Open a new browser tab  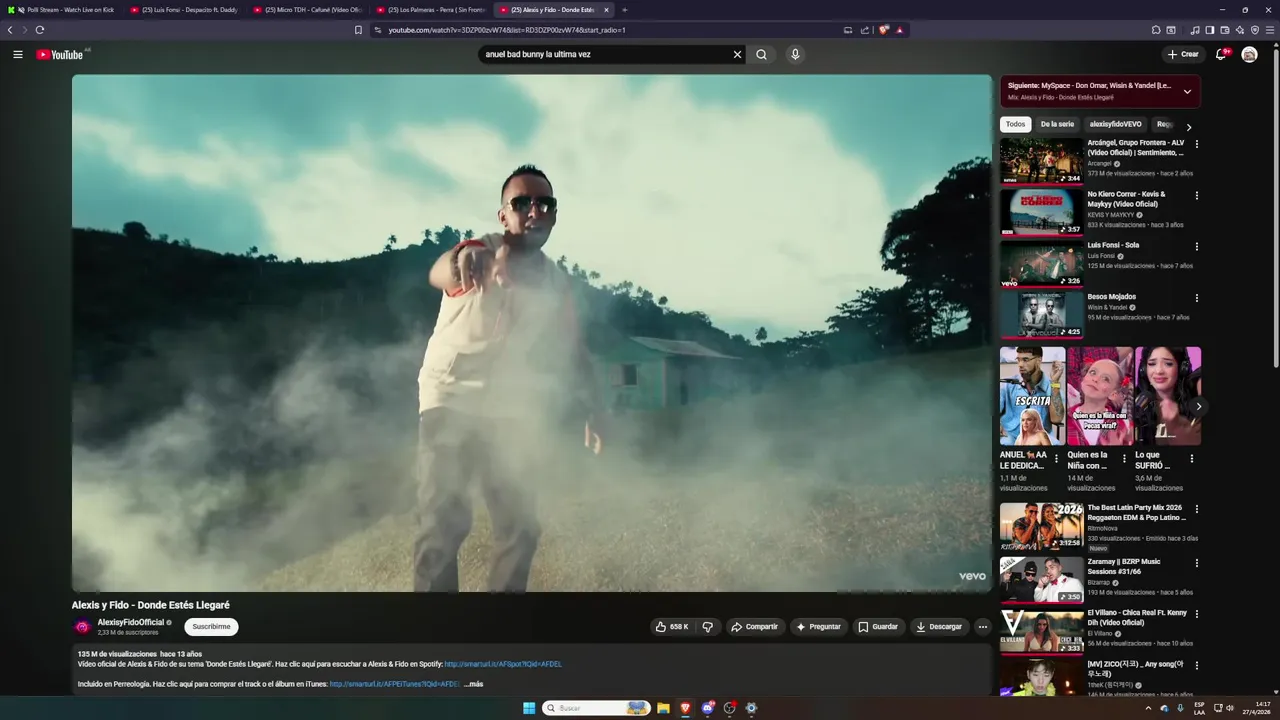(x=625, y=10)
